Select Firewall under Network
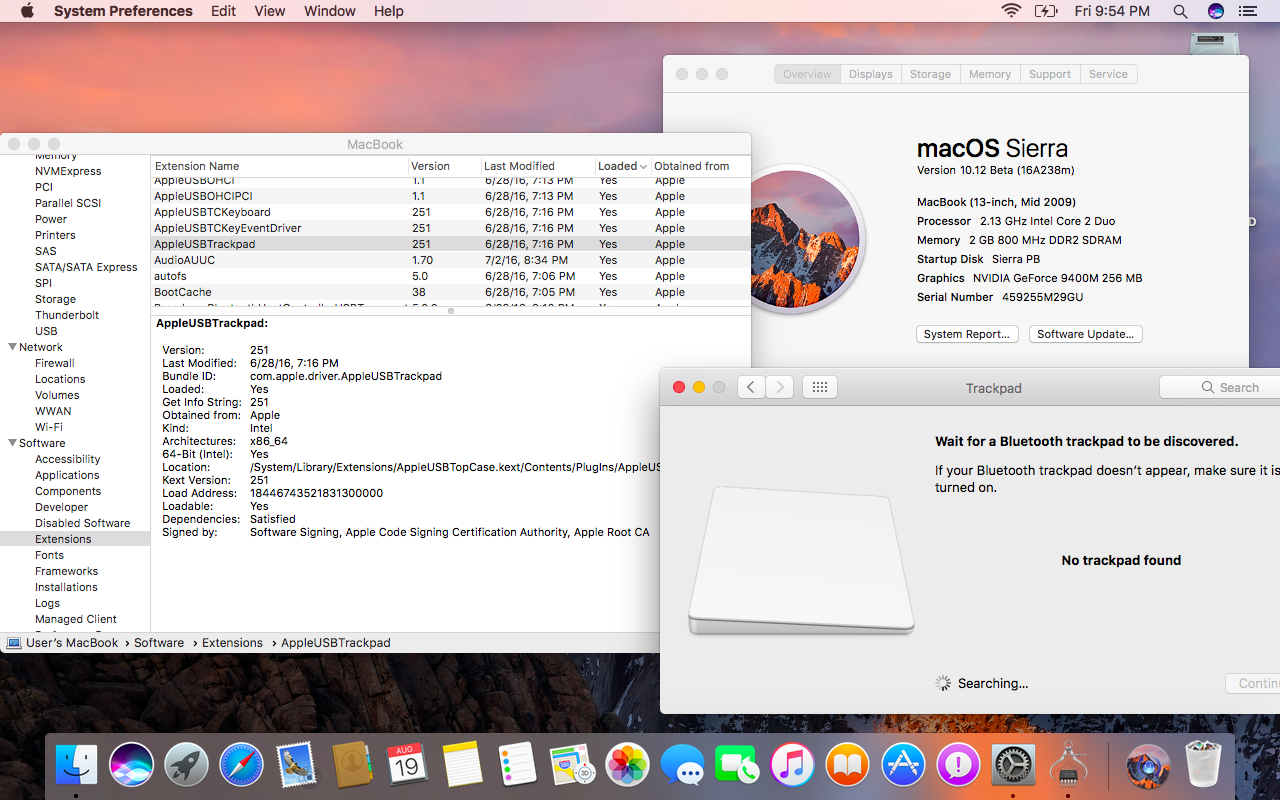1280x800 pixels. tap(55, 363)
